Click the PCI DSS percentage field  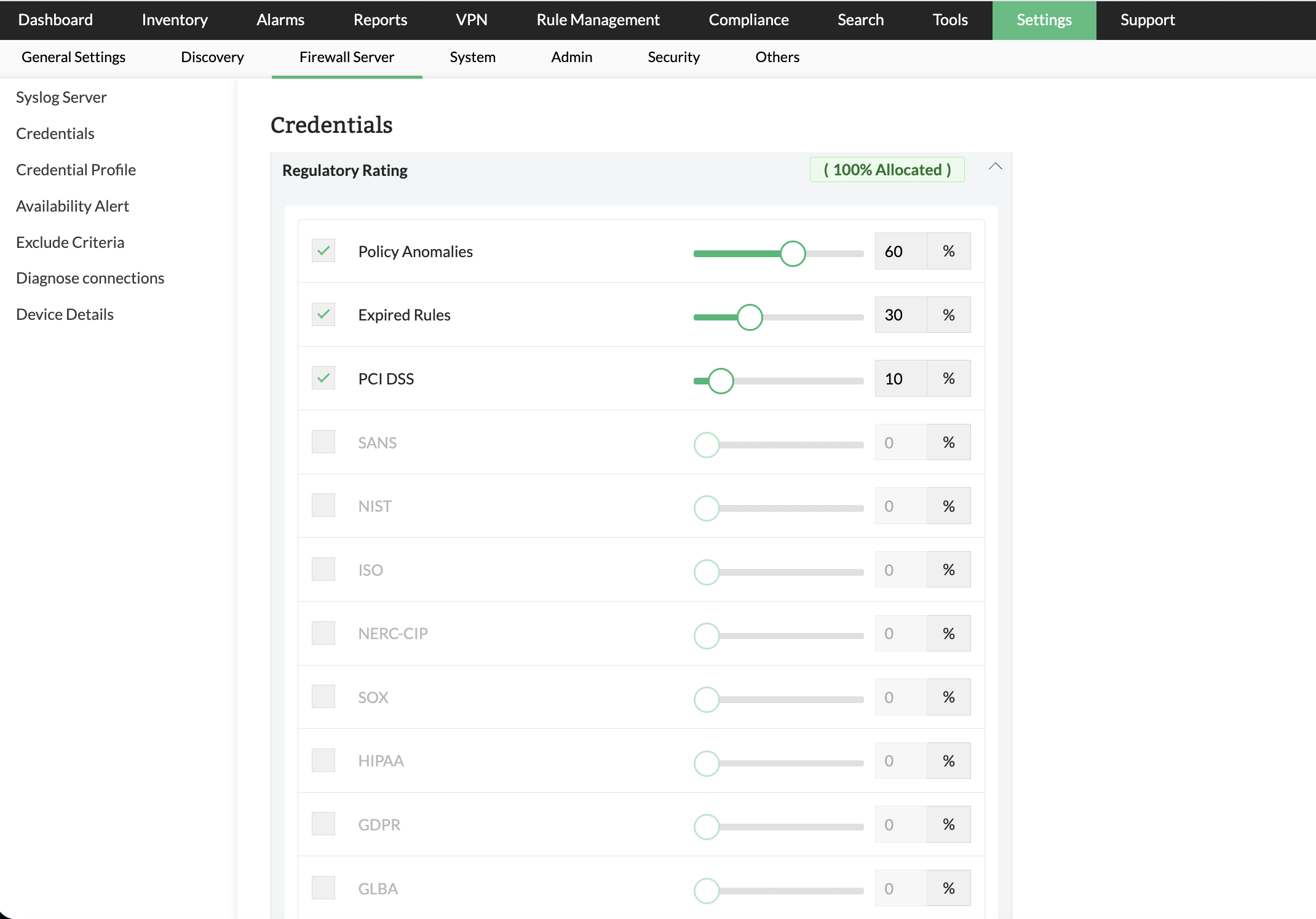click(901, 378)
